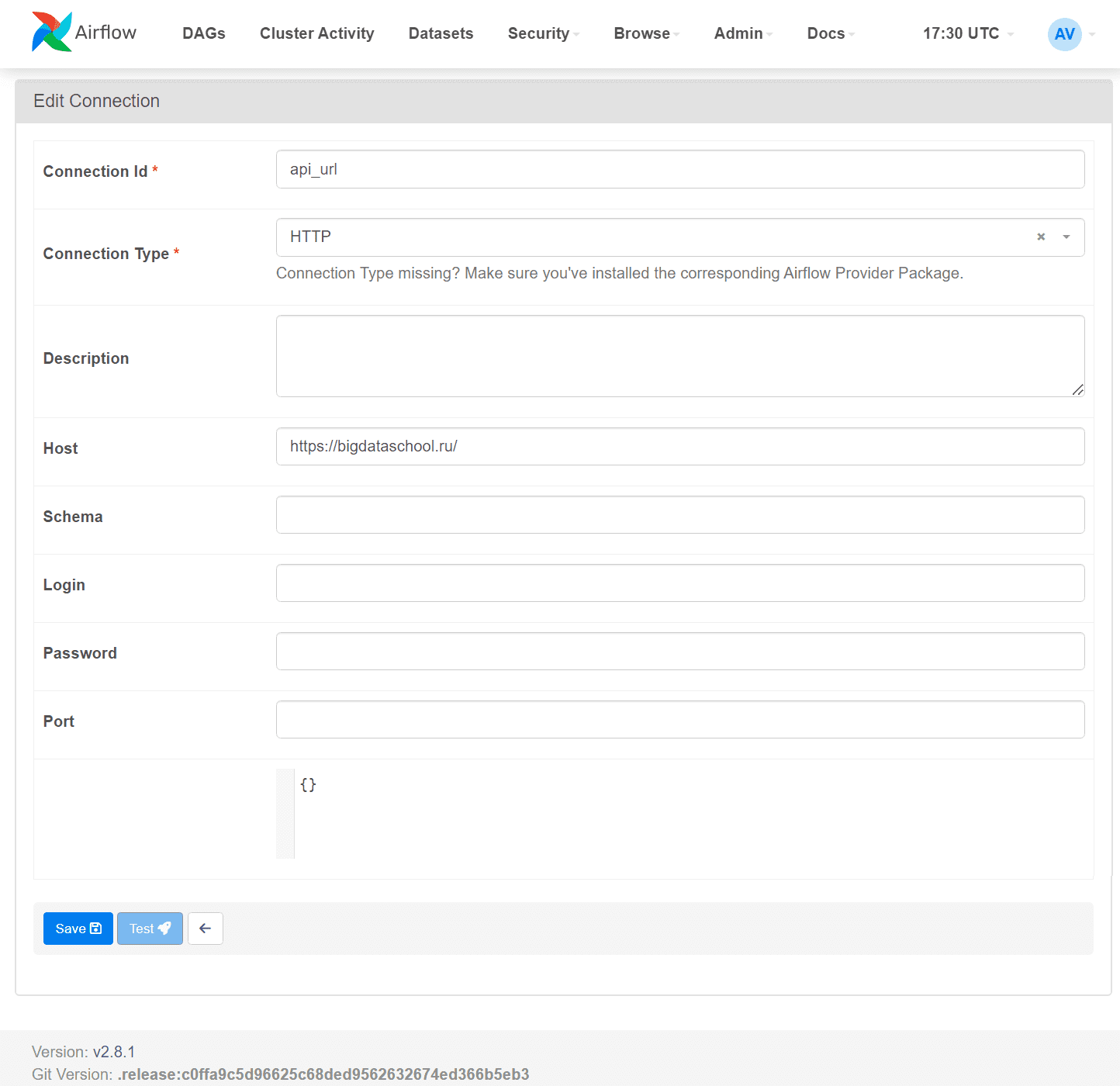Open the Admin dropdown menu
Viewport: 1120px width, 1086px height.
tap(742, 33)
